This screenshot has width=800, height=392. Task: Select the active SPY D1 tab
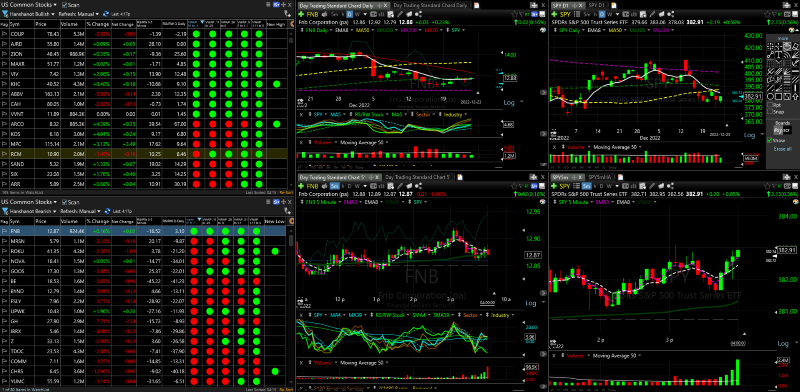click(x=568, y=5)
